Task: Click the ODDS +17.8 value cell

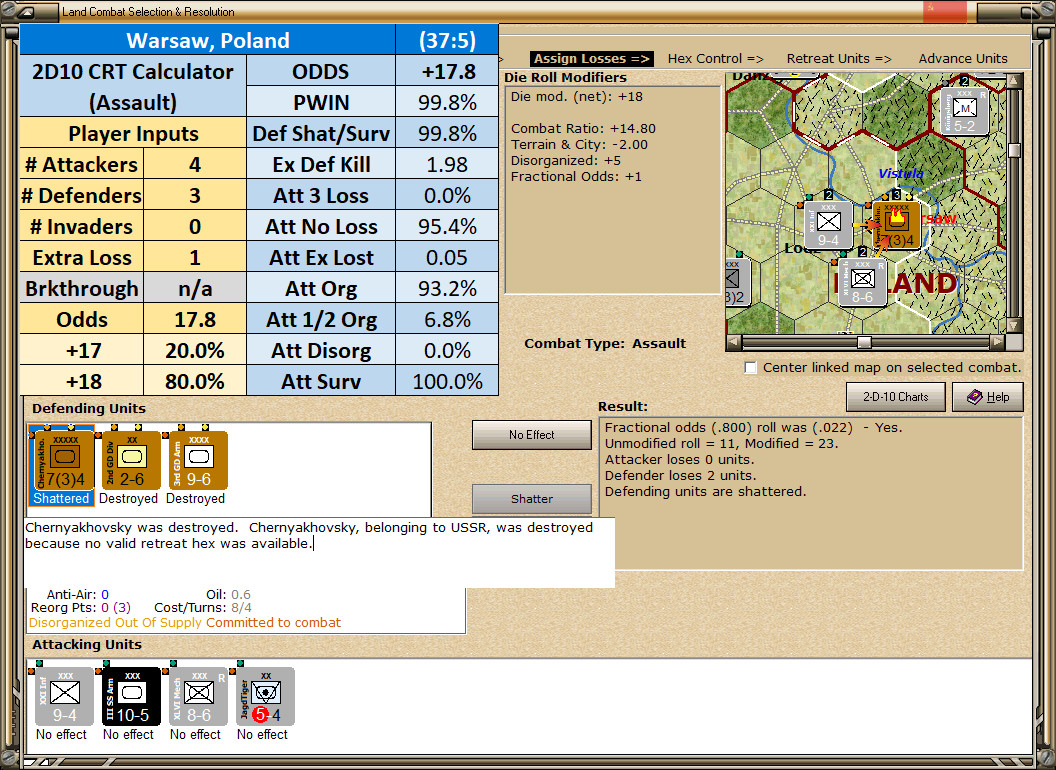Action: click(447, 71)
